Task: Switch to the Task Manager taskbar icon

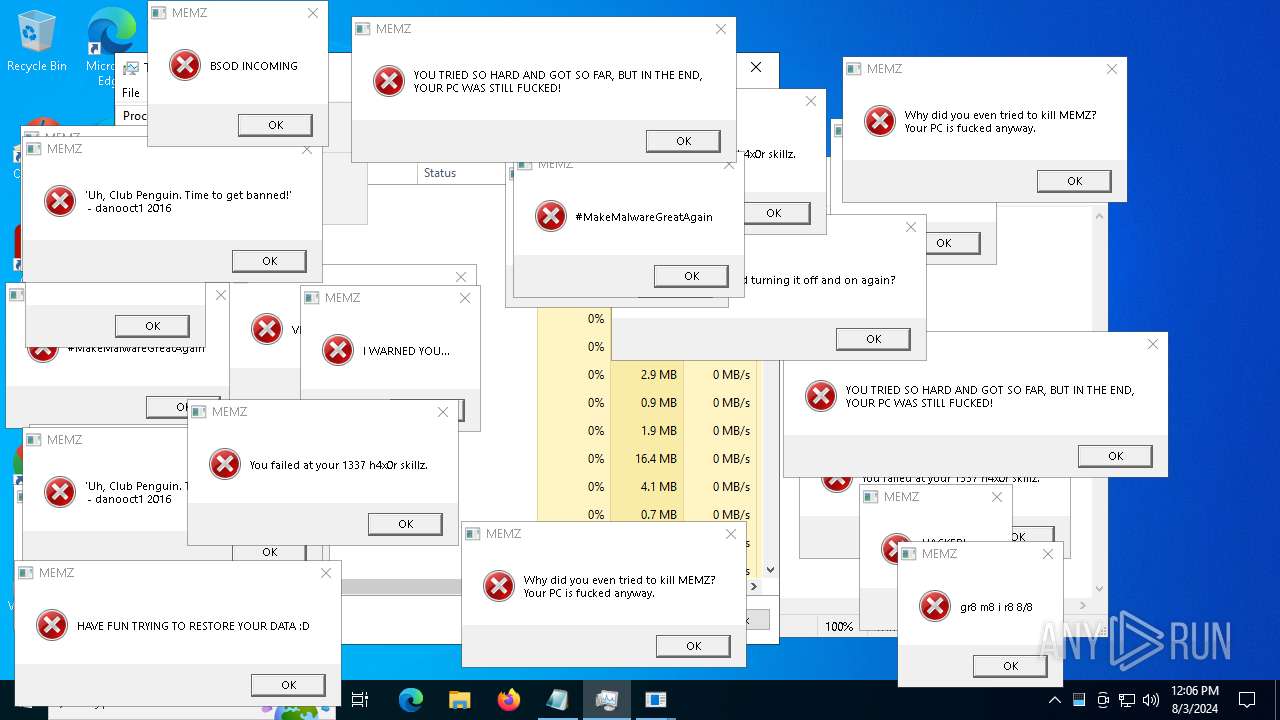Action: (x=606, y=700)
